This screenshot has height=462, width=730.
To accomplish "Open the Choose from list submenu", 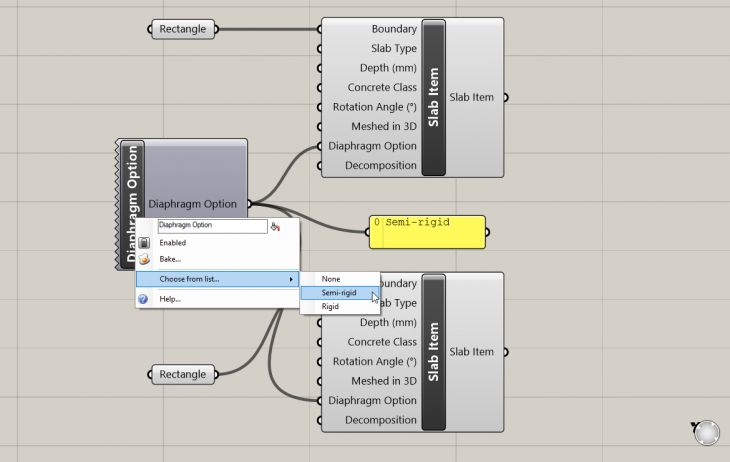I will click(x=217, y=279).
